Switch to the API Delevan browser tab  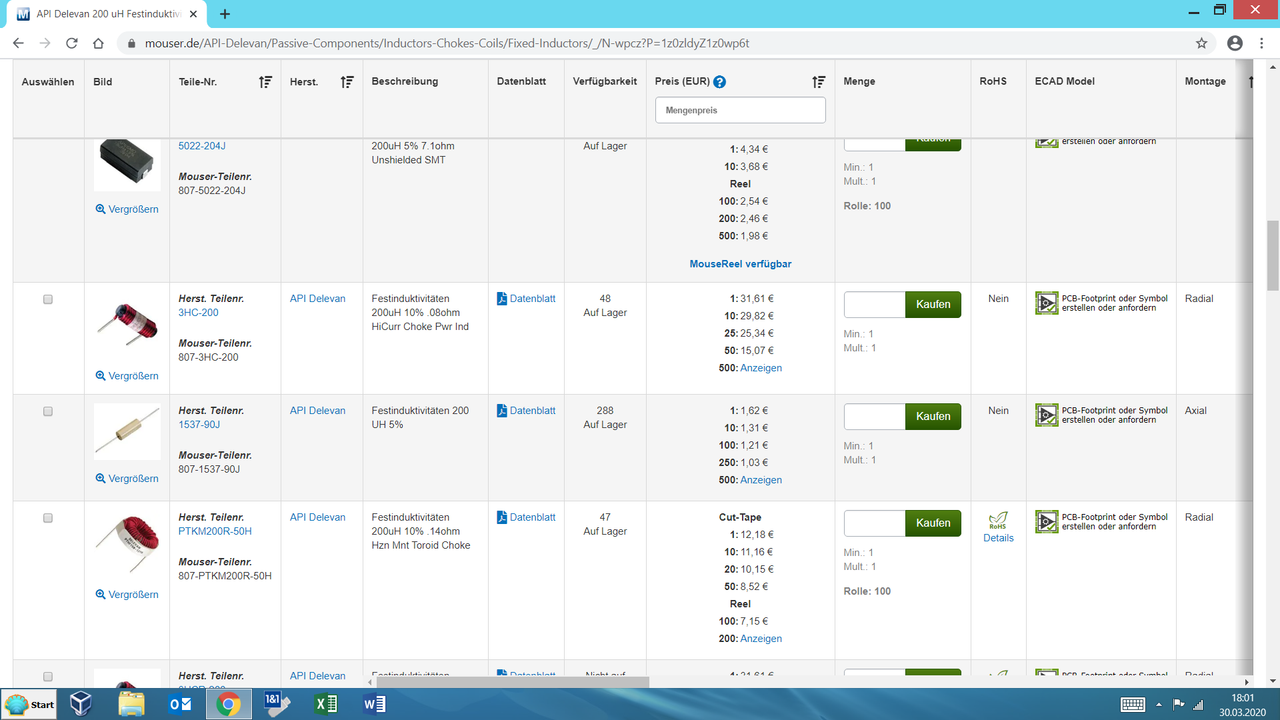100,14
